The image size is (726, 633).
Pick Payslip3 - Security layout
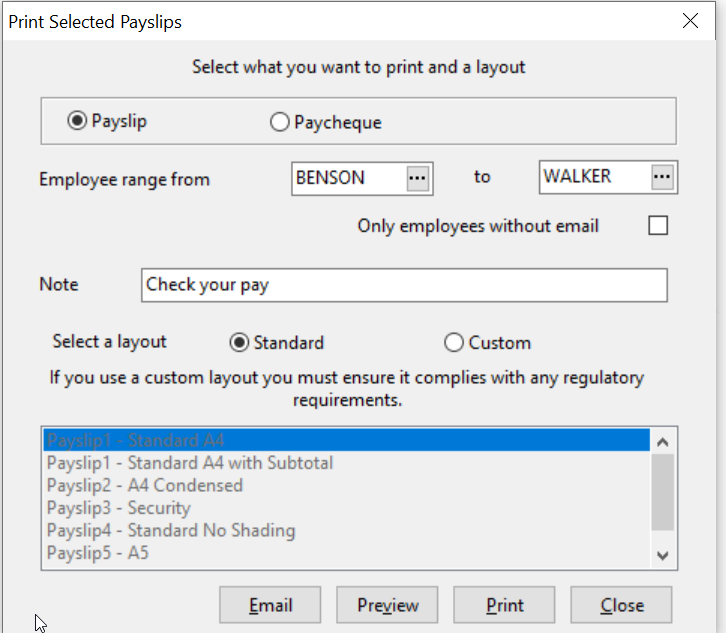point(346,508)
